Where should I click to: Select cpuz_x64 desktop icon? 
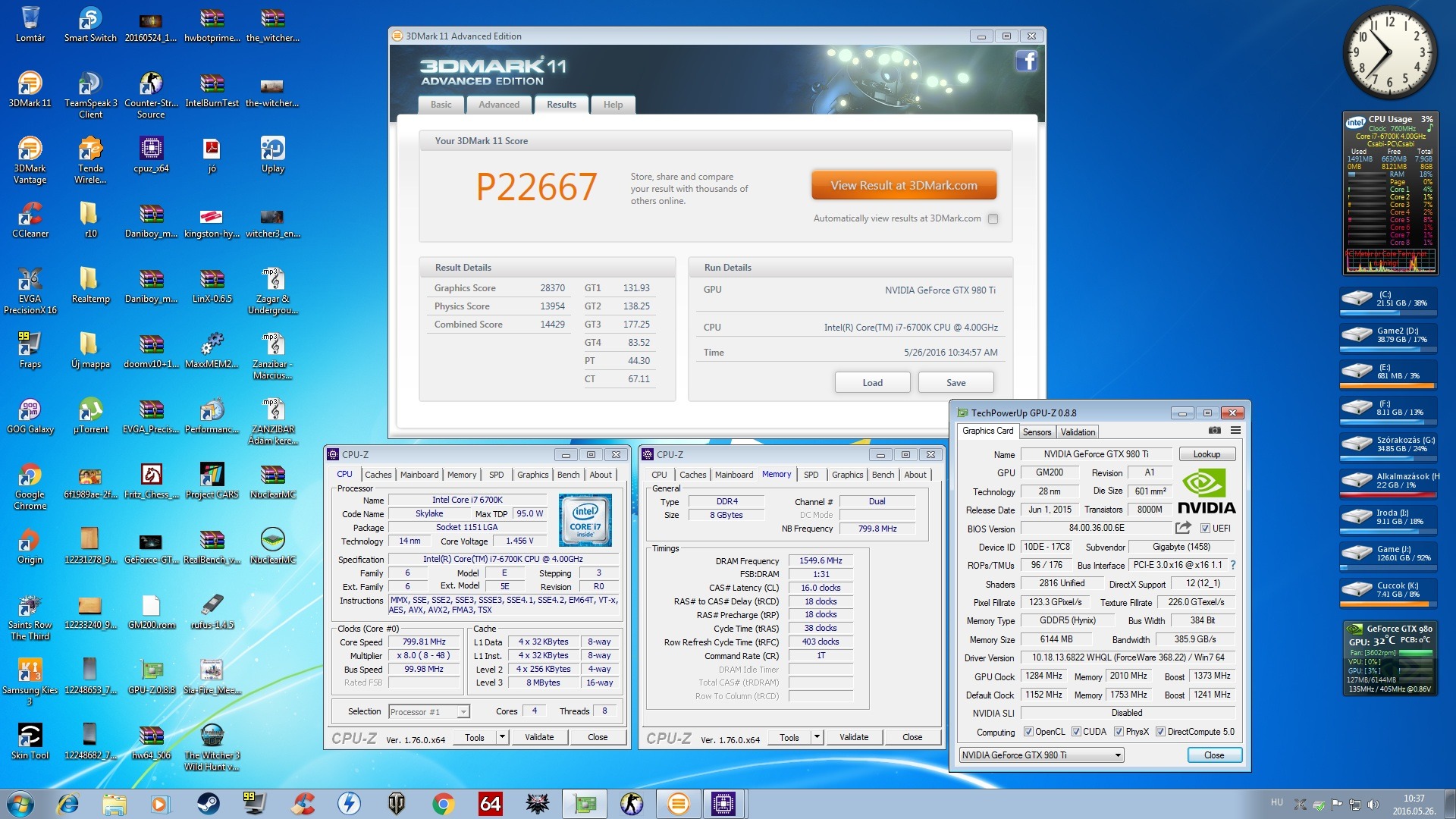coord(151,155)
